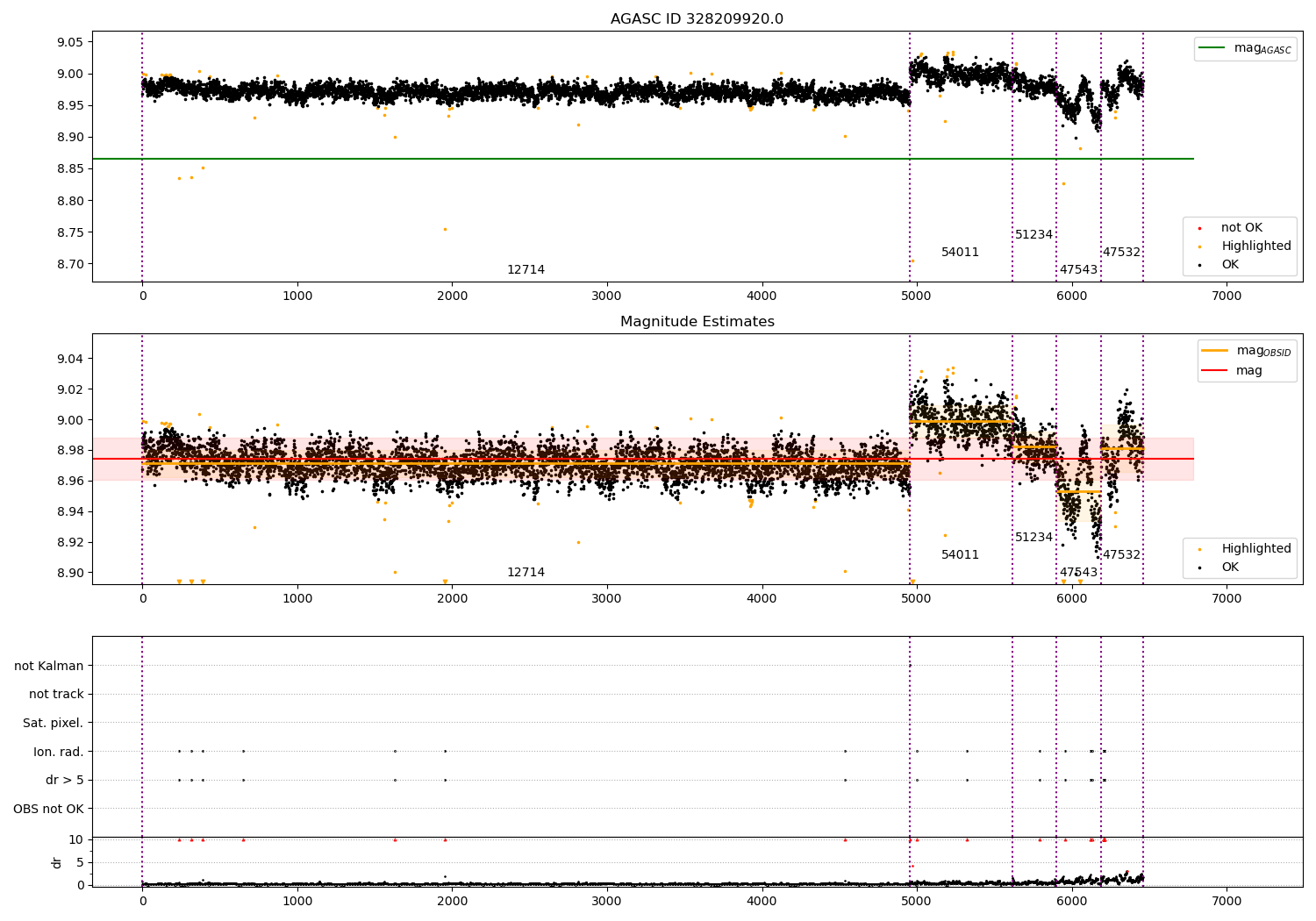Click the '7000' x-axis tick of top plot
Viewport: 1316px width, 921px height.
point(1226,296)
